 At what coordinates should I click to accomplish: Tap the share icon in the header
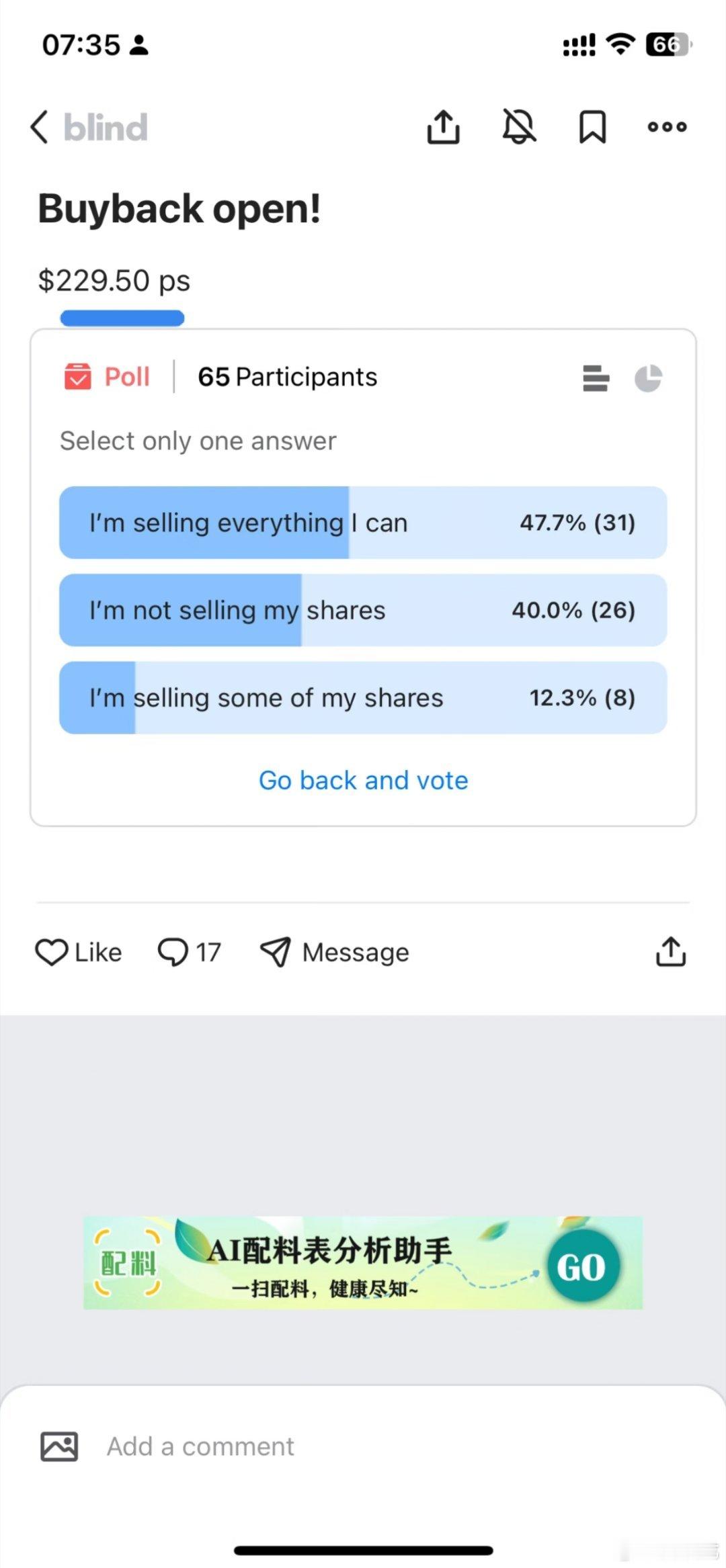tap(444, 127)
